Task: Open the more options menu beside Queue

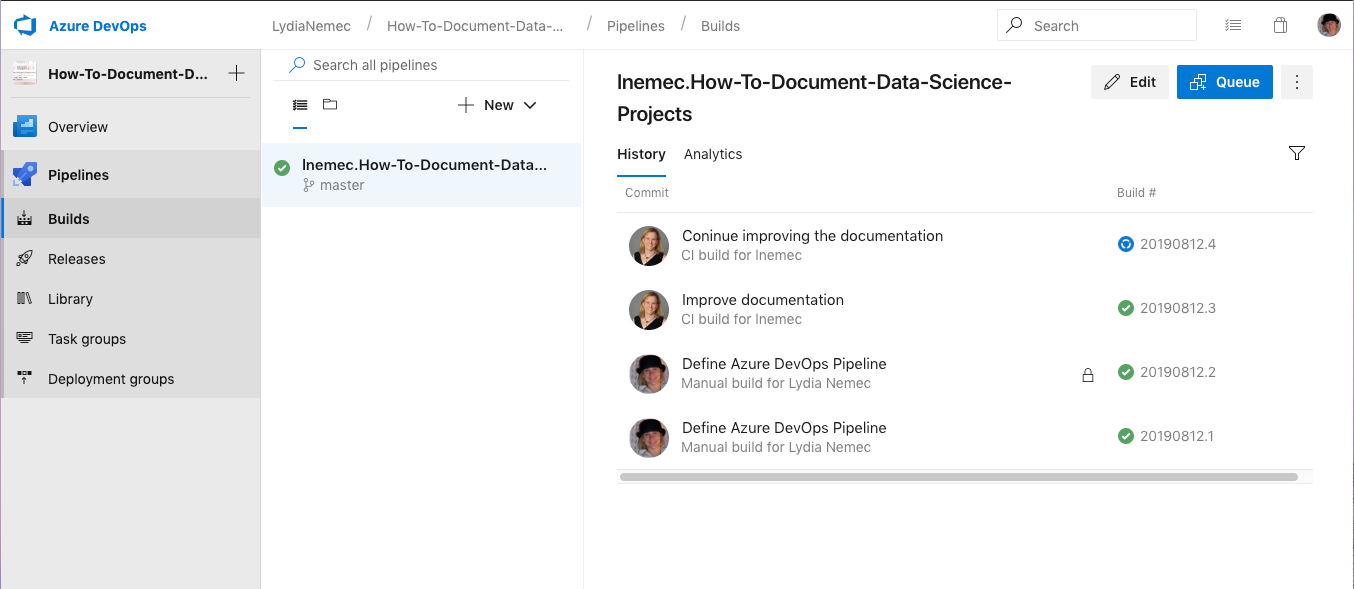Action: 1296,81
